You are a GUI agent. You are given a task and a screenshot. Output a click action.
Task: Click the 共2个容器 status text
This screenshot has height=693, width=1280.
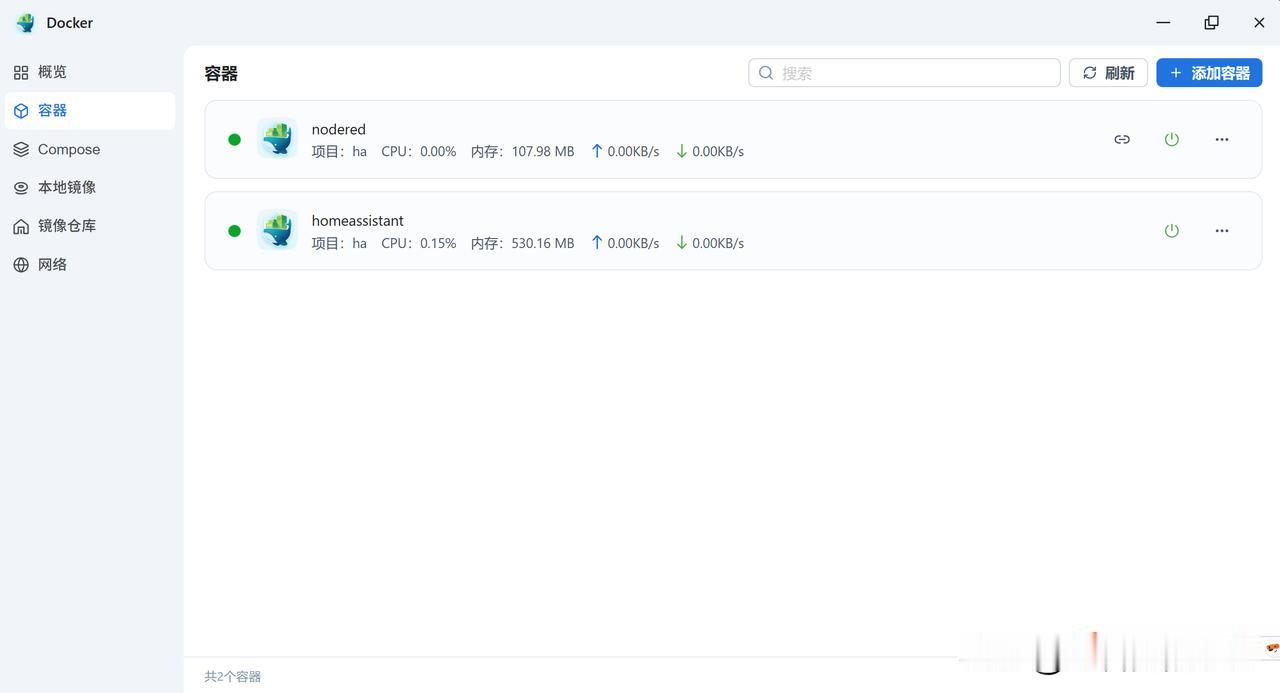pos(233,677)
